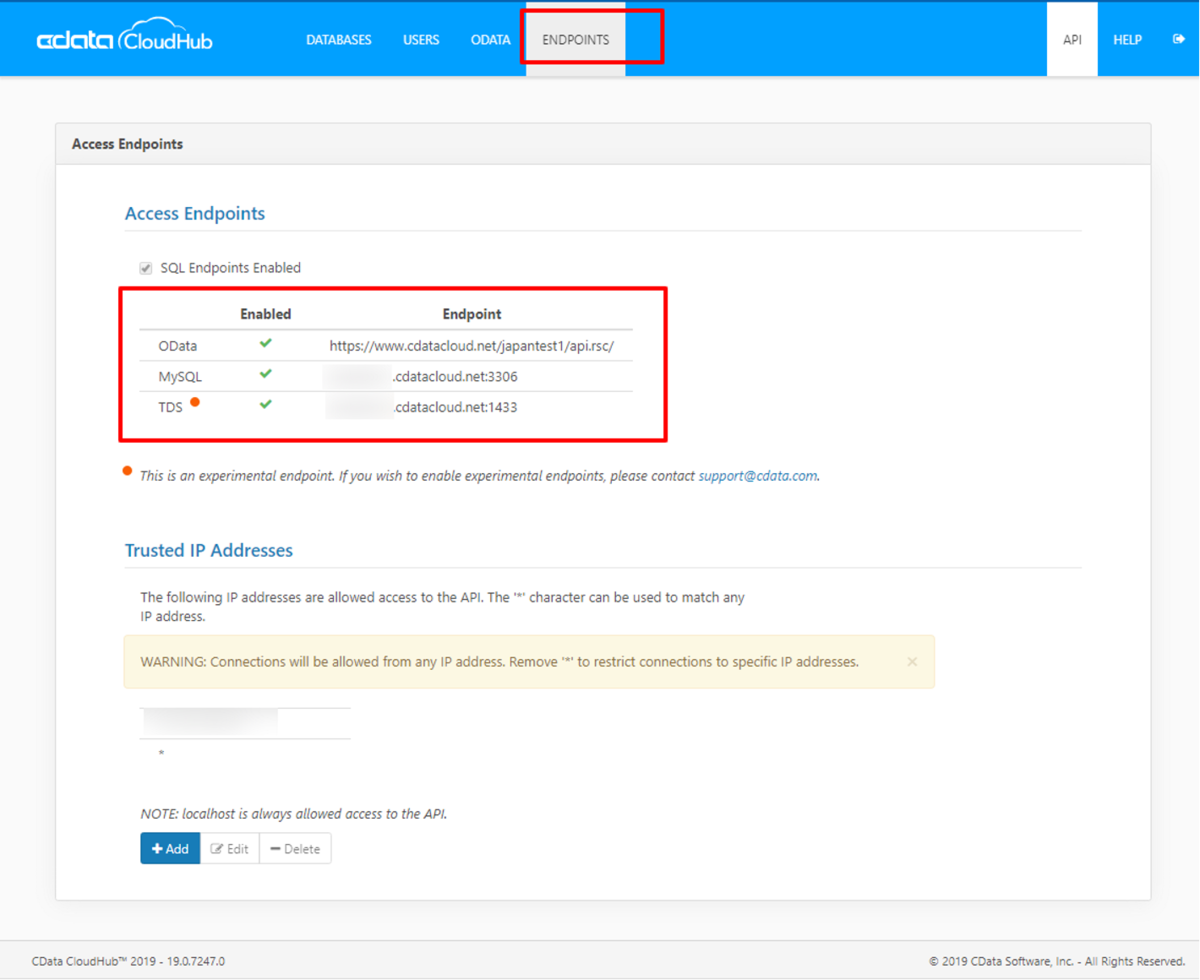
Task: Open the API menu item
Action: tap(1072, 40)
